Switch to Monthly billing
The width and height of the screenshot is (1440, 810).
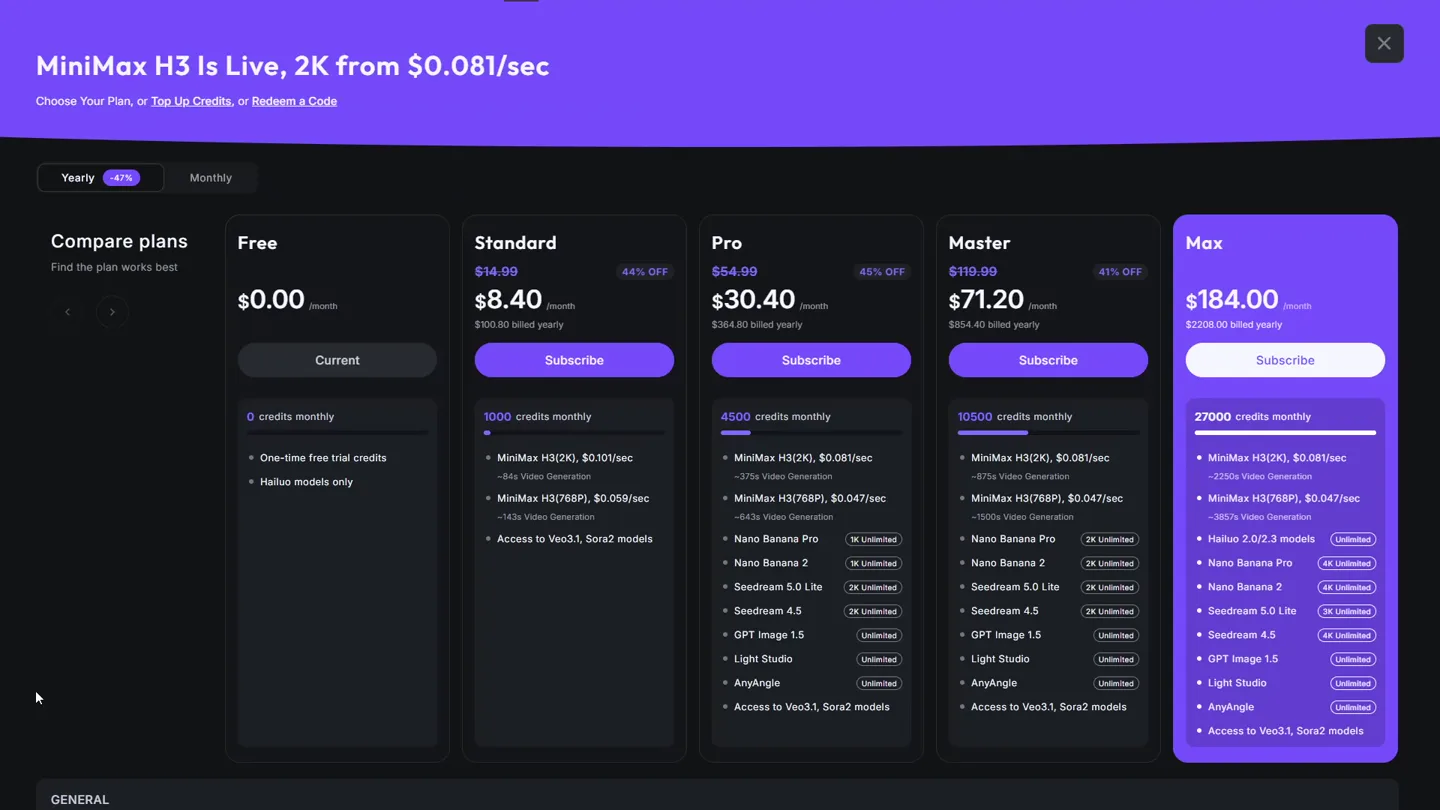[211, 178]
